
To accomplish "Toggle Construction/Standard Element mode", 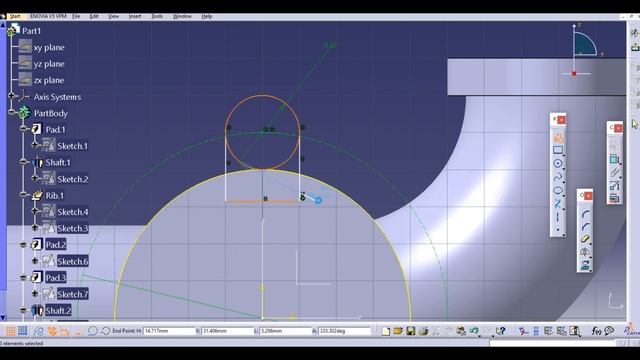I will pyautogui.click(x=39, y=331).
